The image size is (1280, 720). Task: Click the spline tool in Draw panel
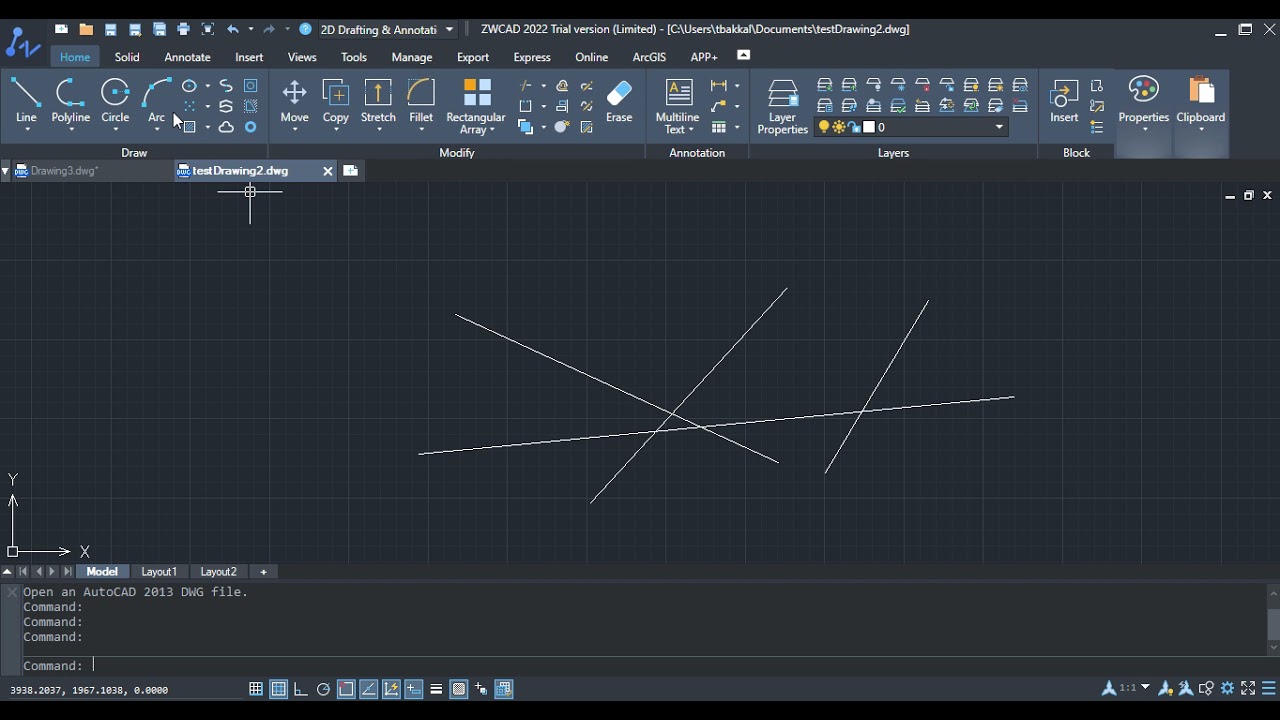(x=226, y=86)
